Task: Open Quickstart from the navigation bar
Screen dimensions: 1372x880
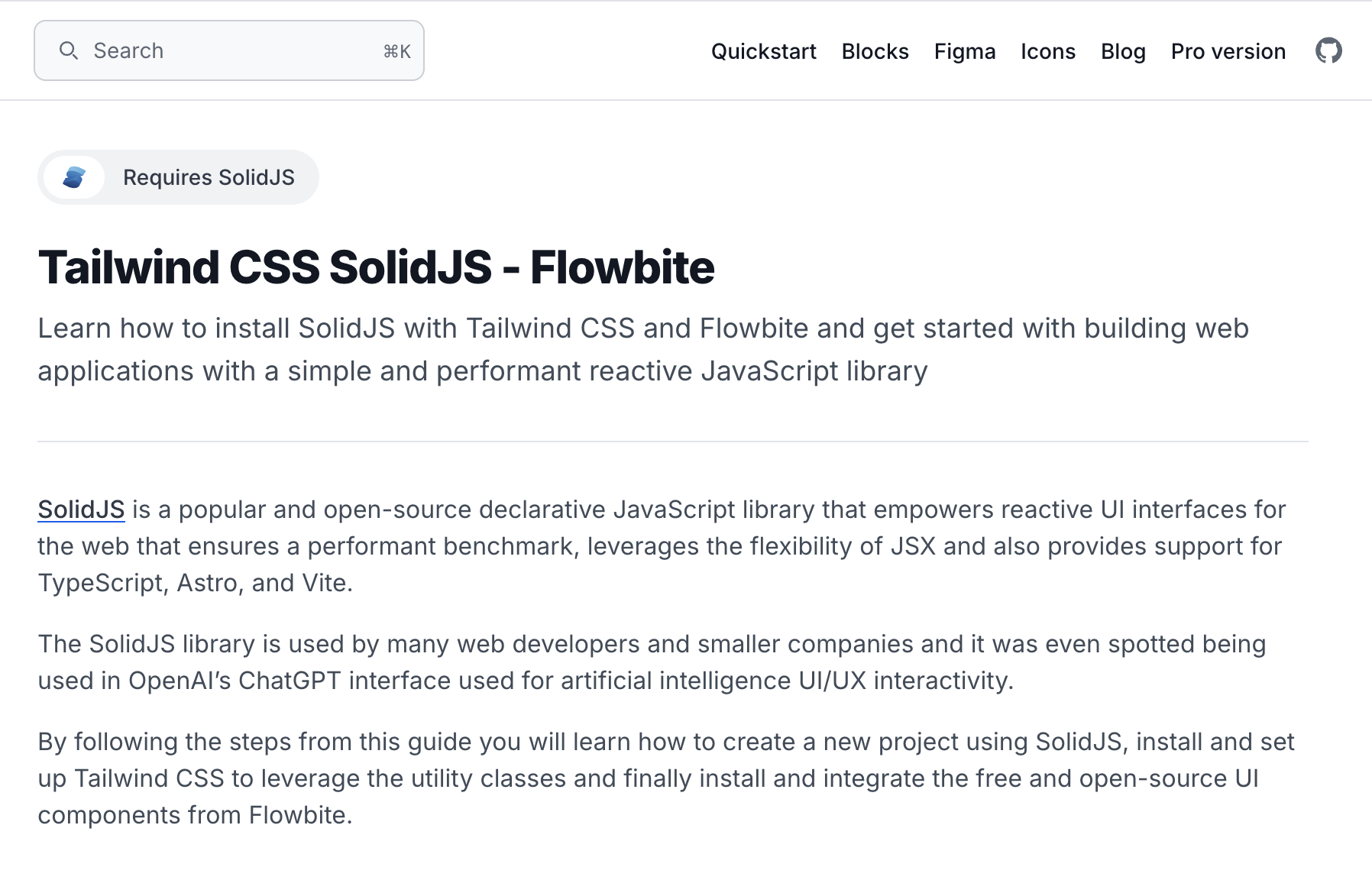Action: [763, 51]
